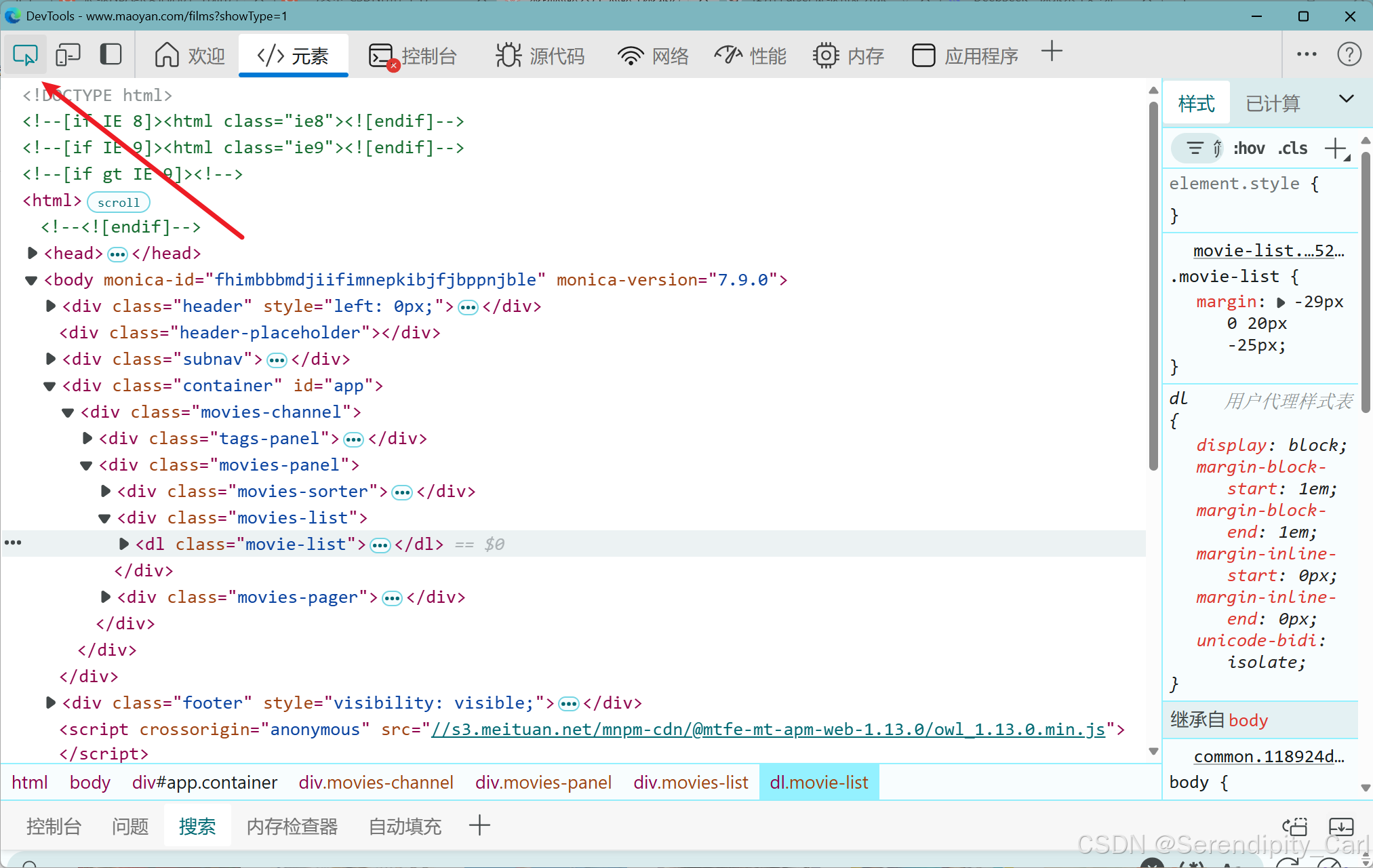The width and height of the screenshot is (1373, 868).
Task: Toggle the .cls class editor
Action: click(x=1293, y=149)
